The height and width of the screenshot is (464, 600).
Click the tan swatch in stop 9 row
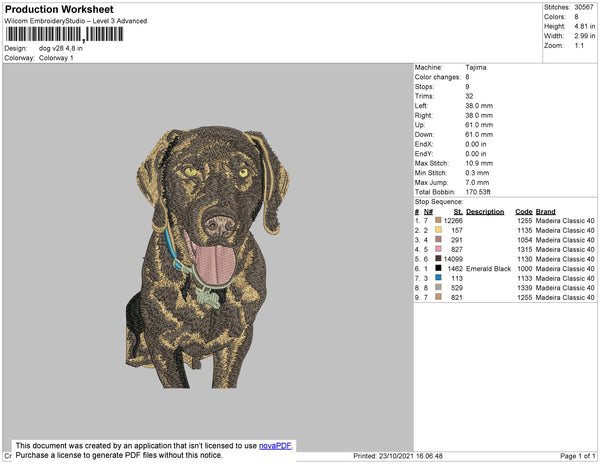click(x=438, y=297)
